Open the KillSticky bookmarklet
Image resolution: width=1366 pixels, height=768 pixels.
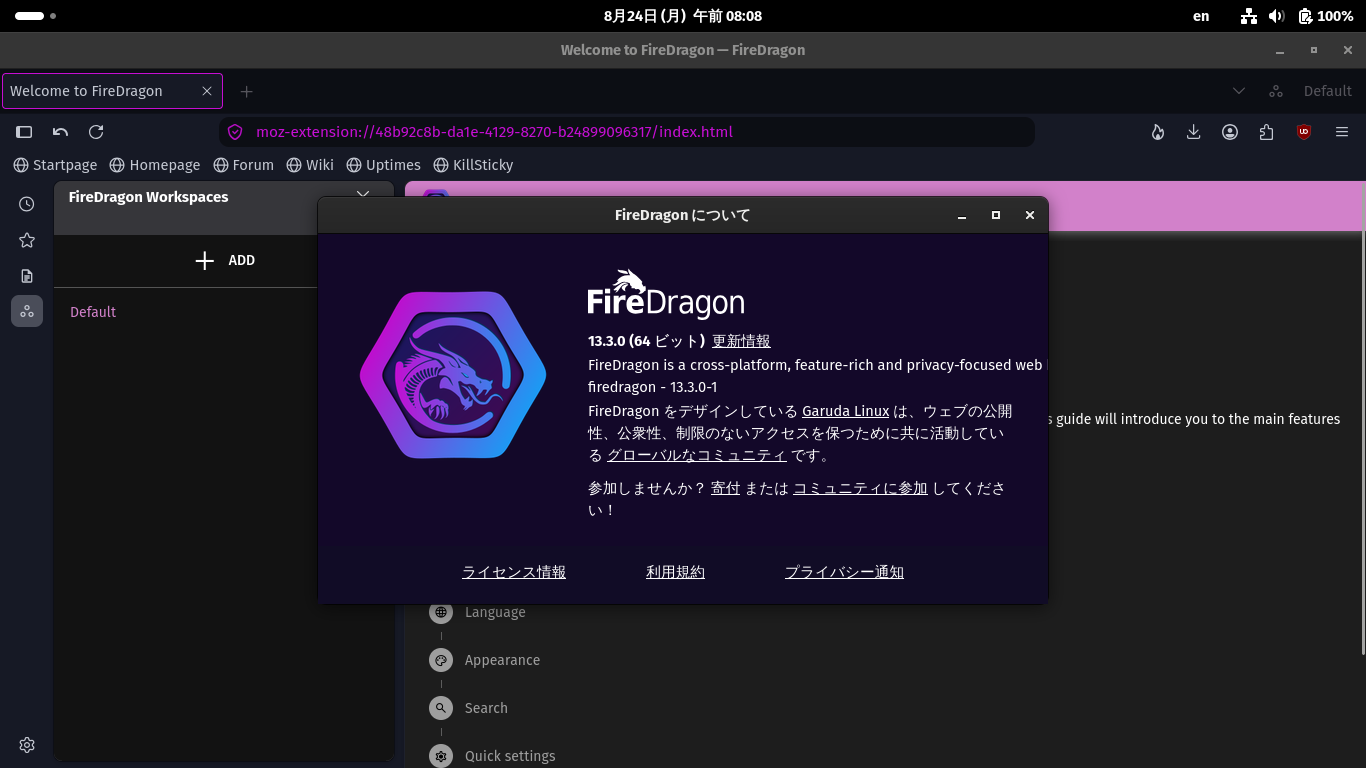pyautogui.click(x=473, y=165)
